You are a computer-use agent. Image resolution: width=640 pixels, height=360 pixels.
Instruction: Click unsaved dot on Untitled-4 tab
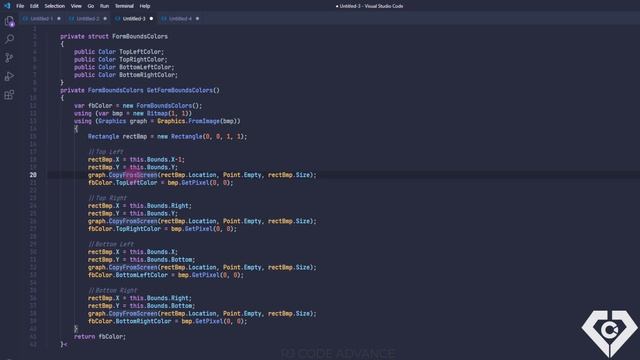coord(198,19)
